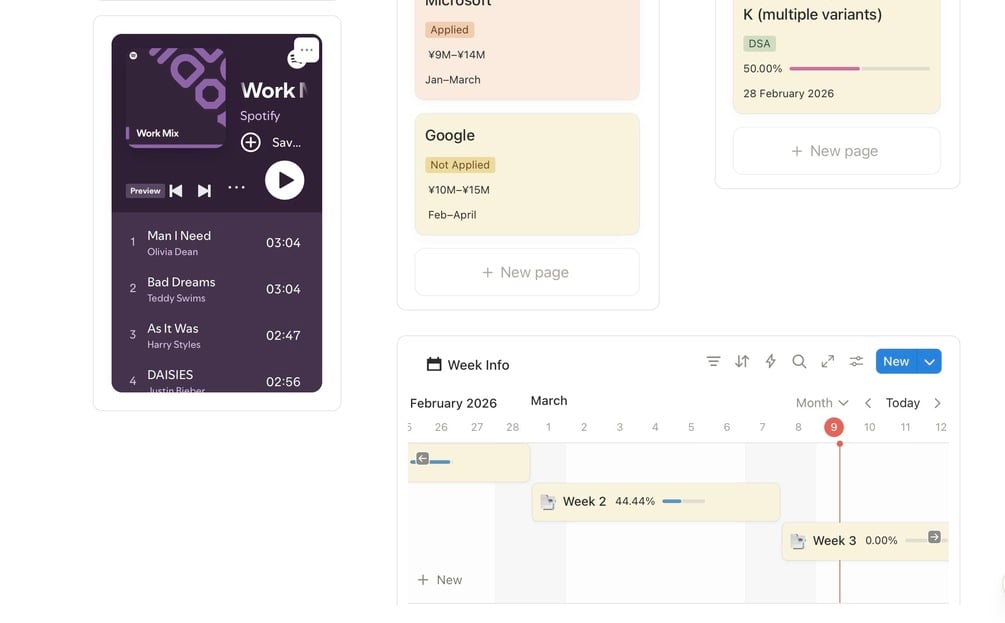Click the 50.00% progress bar
This screenshot has height=623, width=1005.
[859, 69]
